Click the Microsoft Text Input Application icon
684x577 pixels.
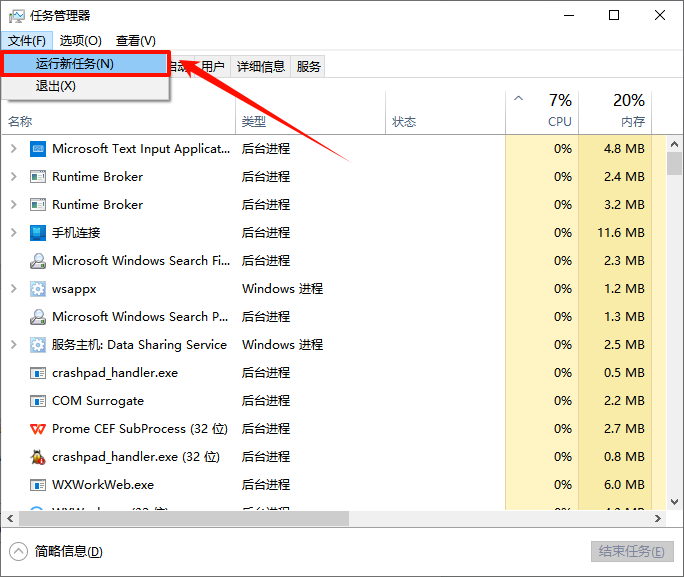point(38,149)
